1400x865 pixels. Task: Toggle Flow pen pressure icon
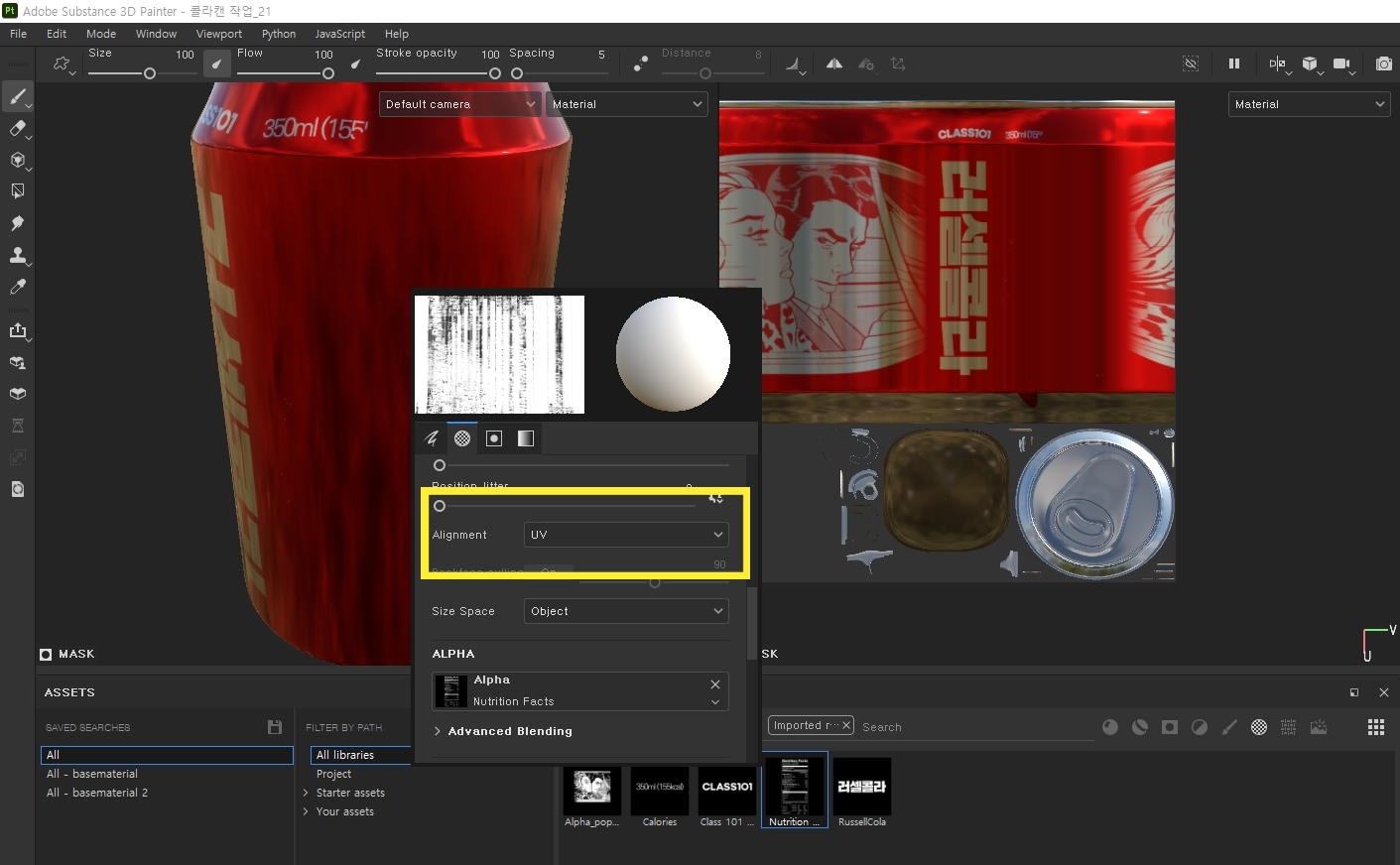(355, 63)
